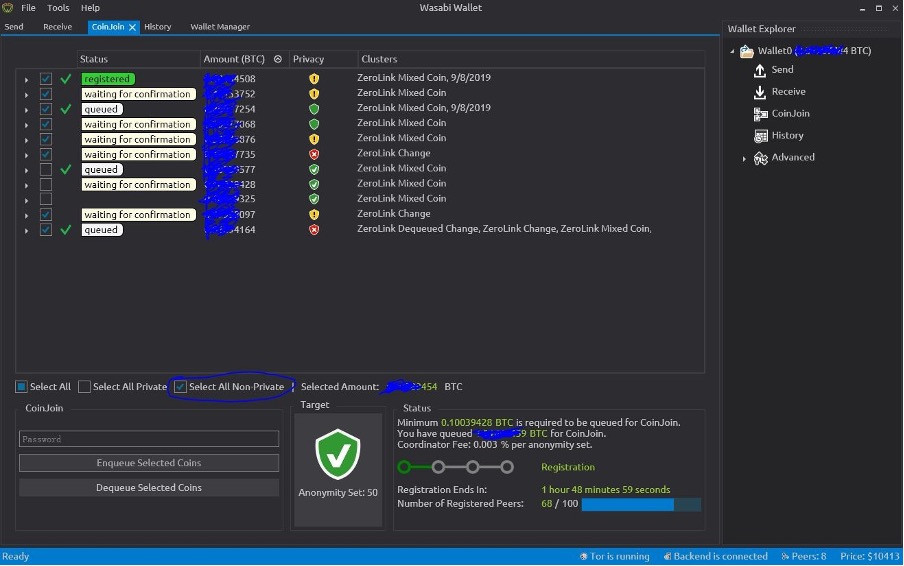Screen dimensions: 904x566
Task: Switch to the Receive tab
Action: point(58,27)
